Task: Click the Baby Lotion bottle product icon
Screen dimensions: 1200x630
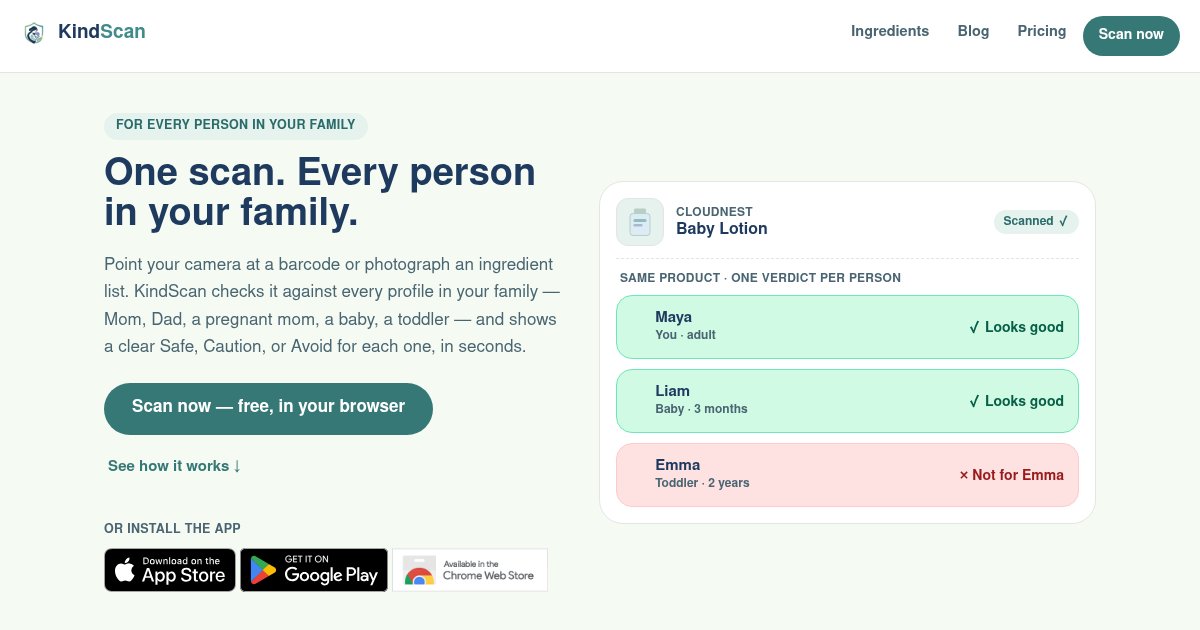Action: click(640, 222)
